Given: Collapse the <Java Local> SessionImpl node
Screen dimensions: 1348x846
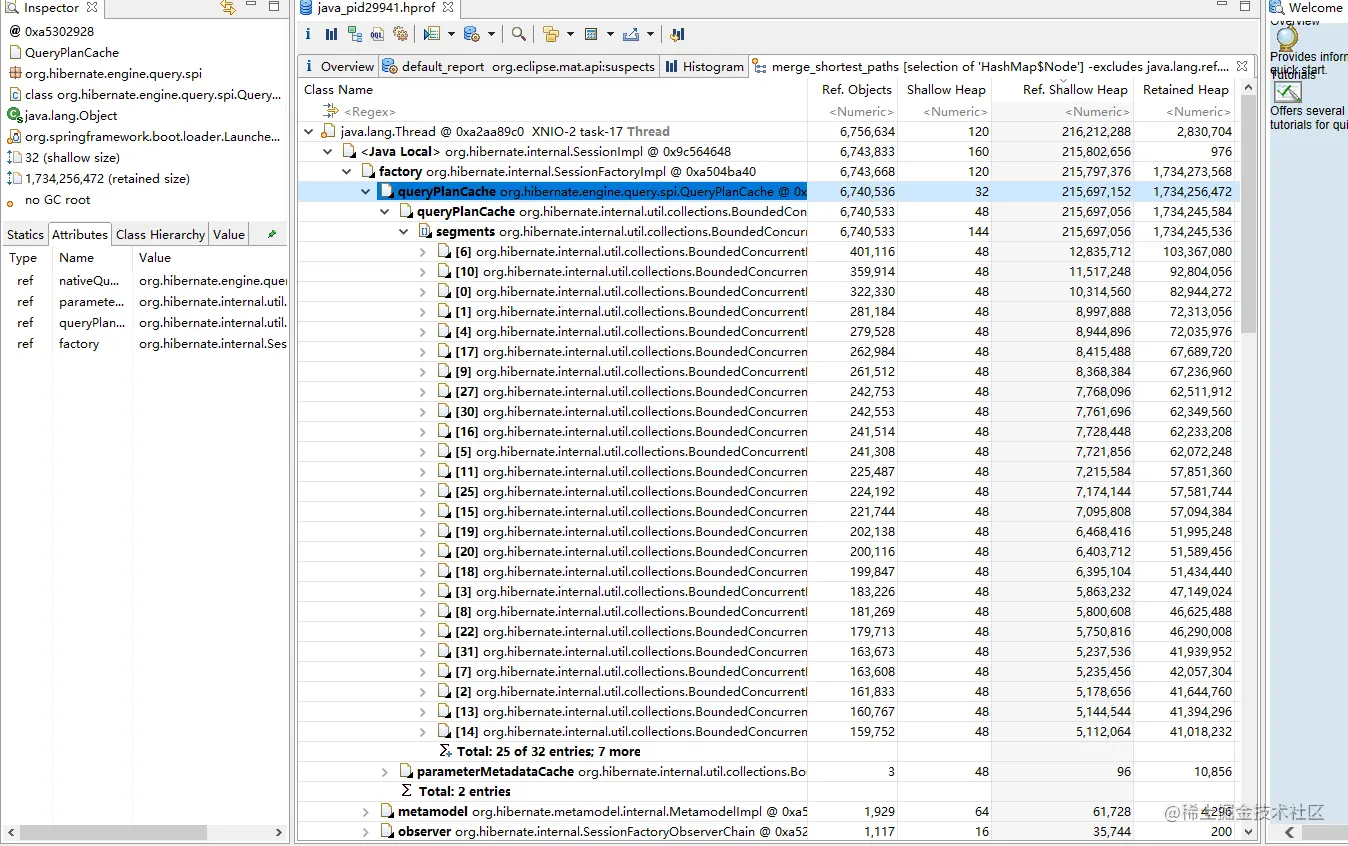Looking at the screenshot, I should coord(328,151).
